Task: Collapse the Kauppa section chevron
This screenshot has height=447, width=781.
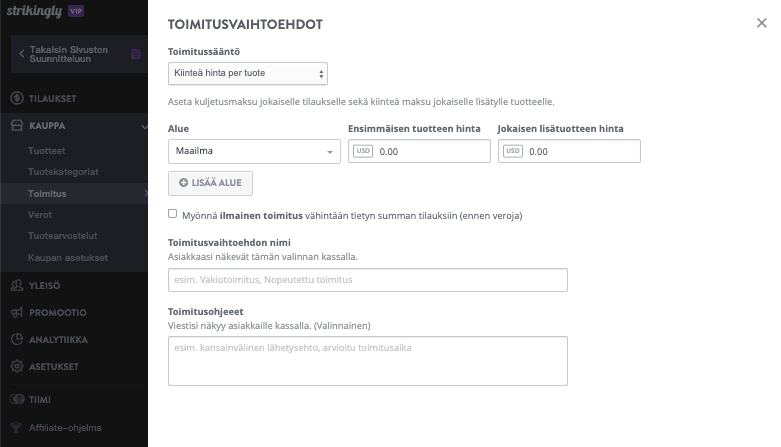Action: point(144,127)
